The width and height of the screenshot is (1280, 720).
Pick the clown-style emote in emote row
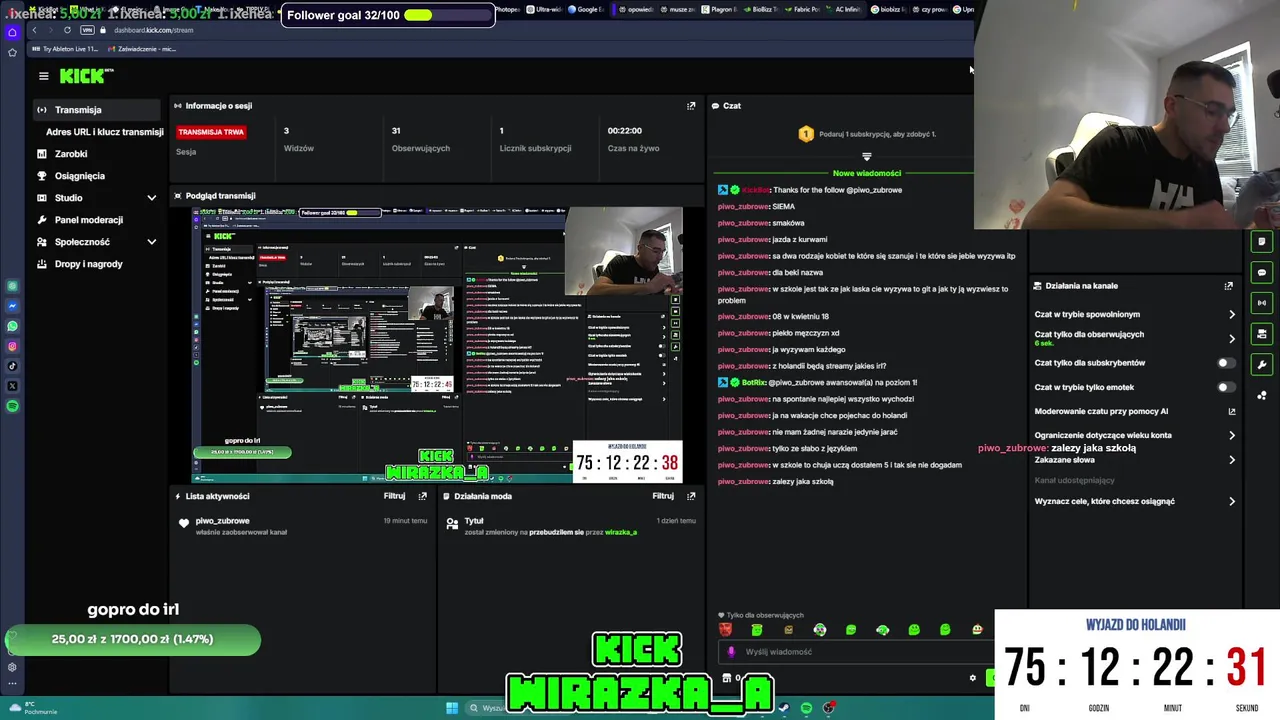[x=820, y=630]
